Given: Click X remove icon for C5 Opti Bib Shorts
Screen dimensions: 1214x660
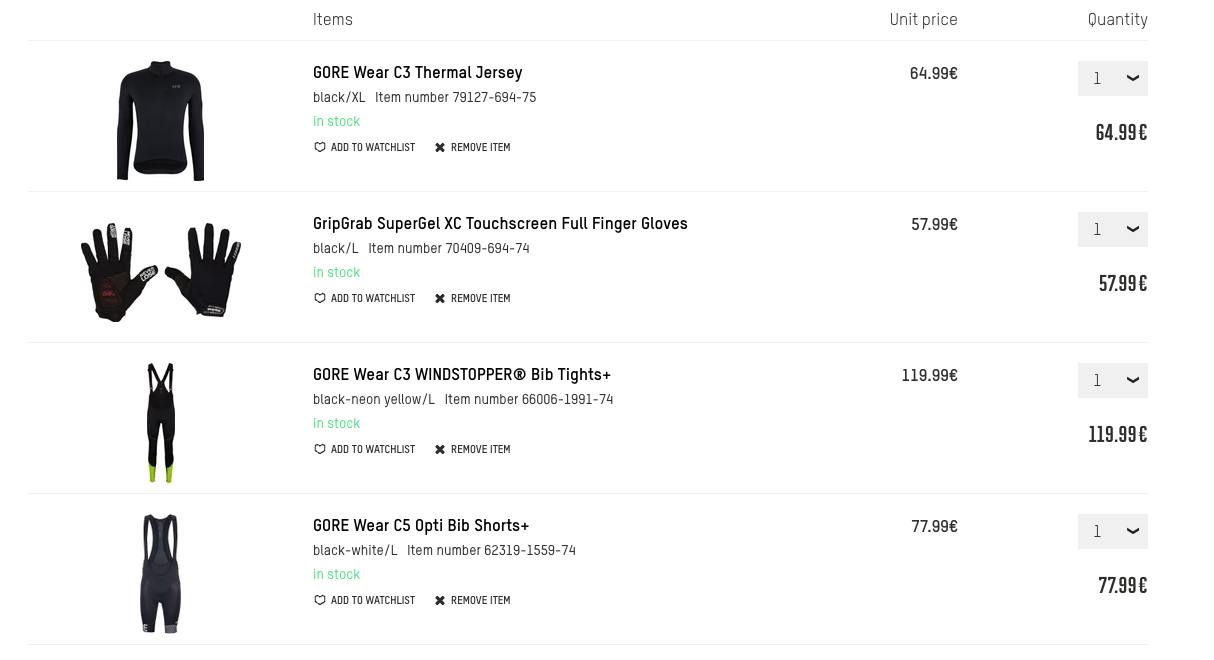Looking at the screenshot, I should [440, 601].
